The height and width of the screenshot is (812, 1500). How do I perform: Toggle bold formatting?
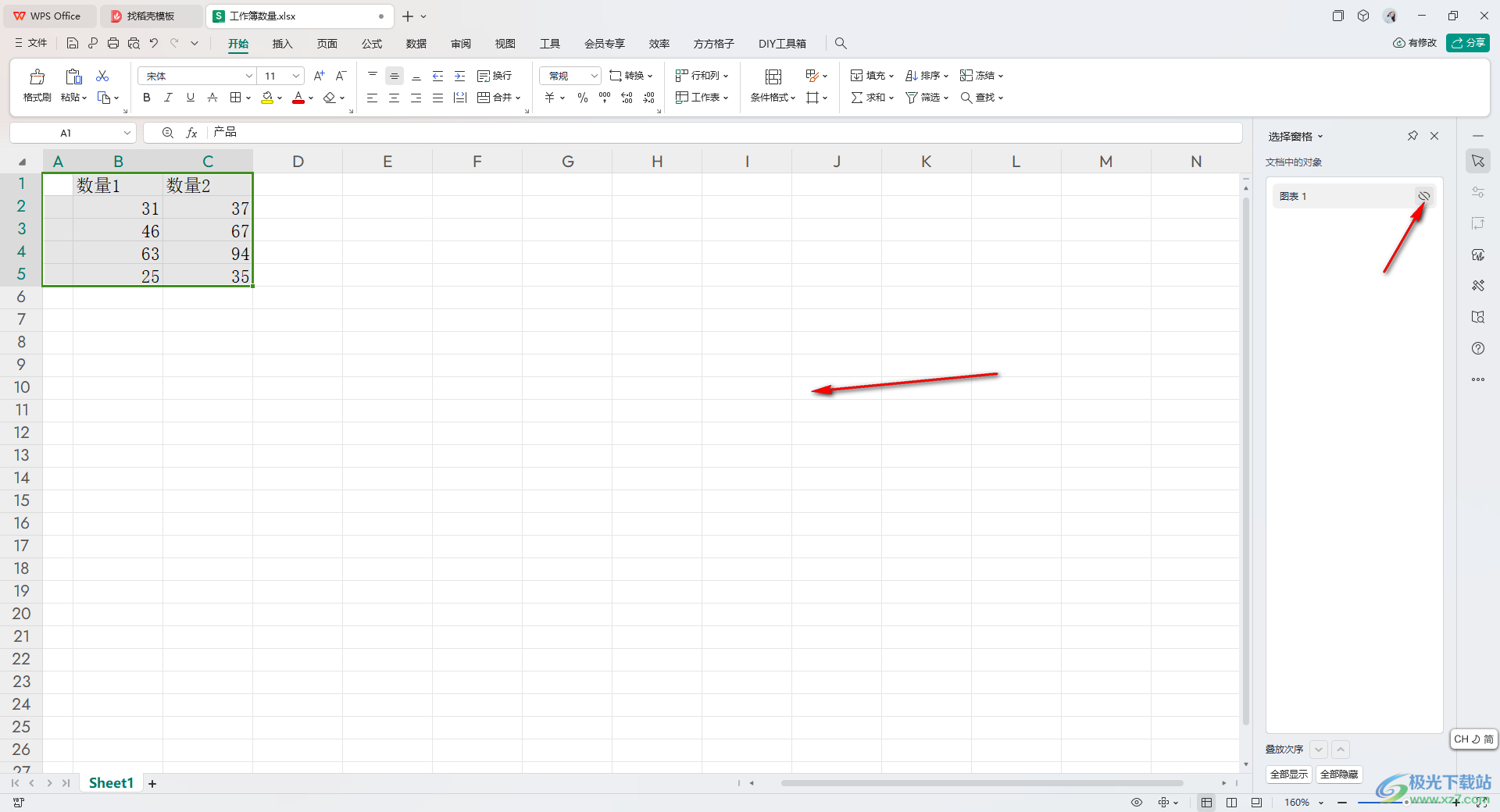(x=147, y=98)
